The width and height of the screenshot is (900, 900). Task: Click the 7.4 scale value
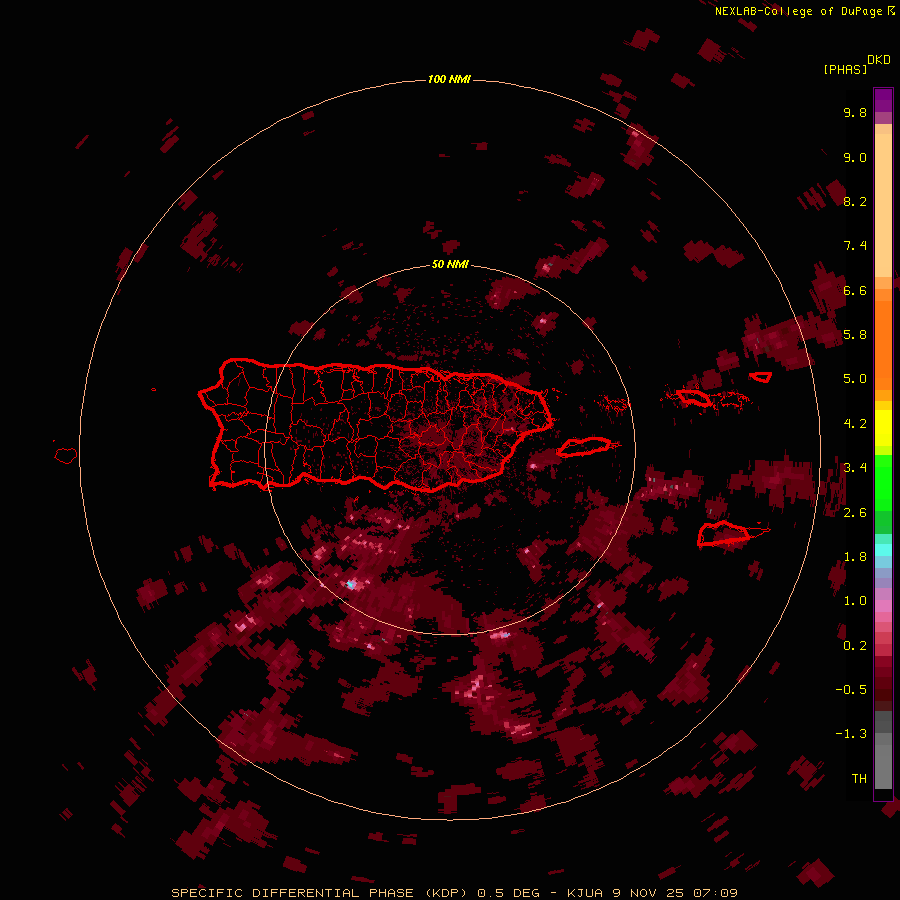[x=855, y=246]
